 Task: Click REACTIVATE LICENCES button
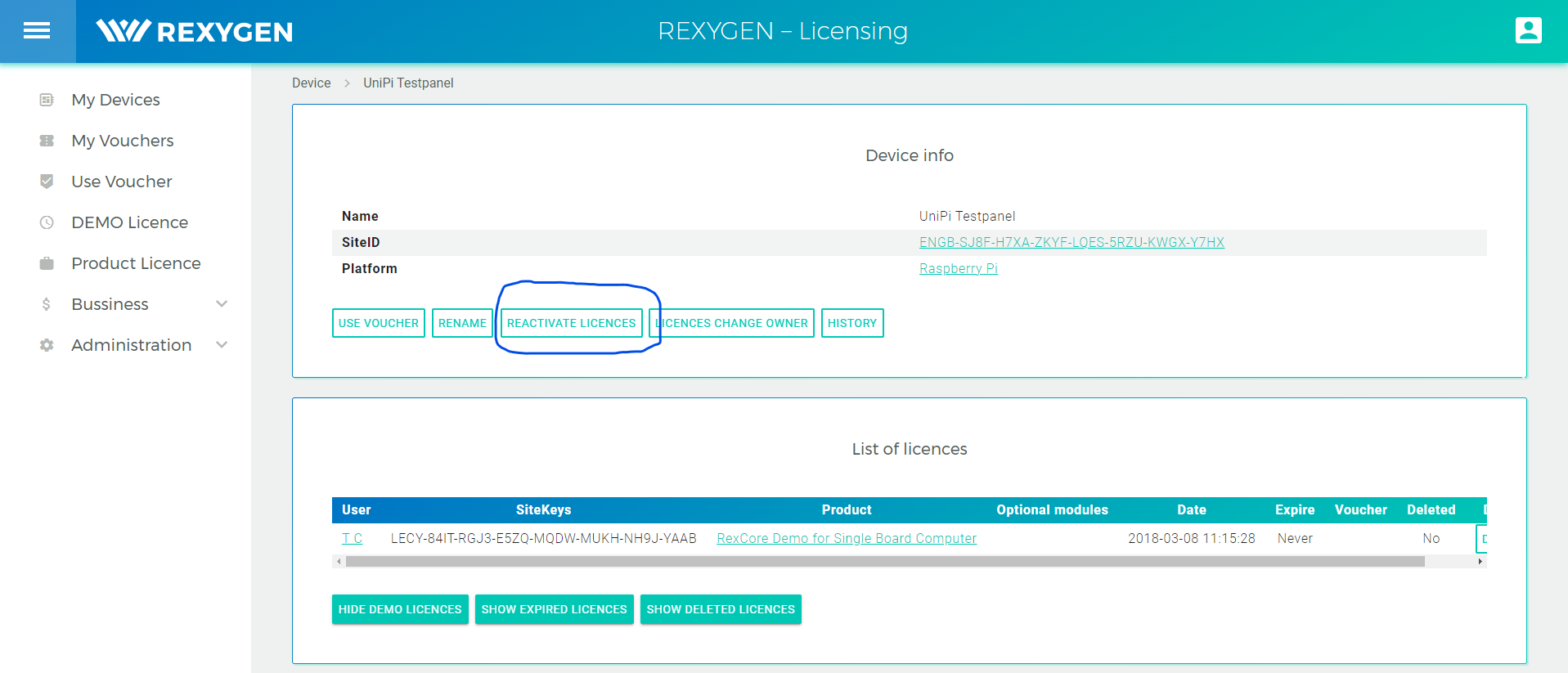(x=571, y=323)
